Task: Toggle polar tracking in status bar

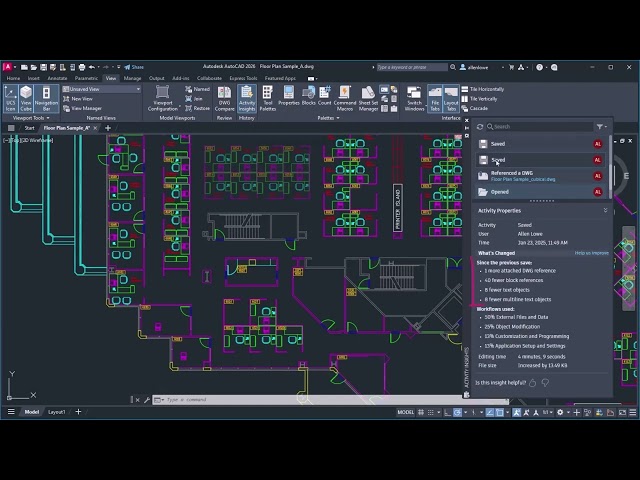Action: pos(458,412)
